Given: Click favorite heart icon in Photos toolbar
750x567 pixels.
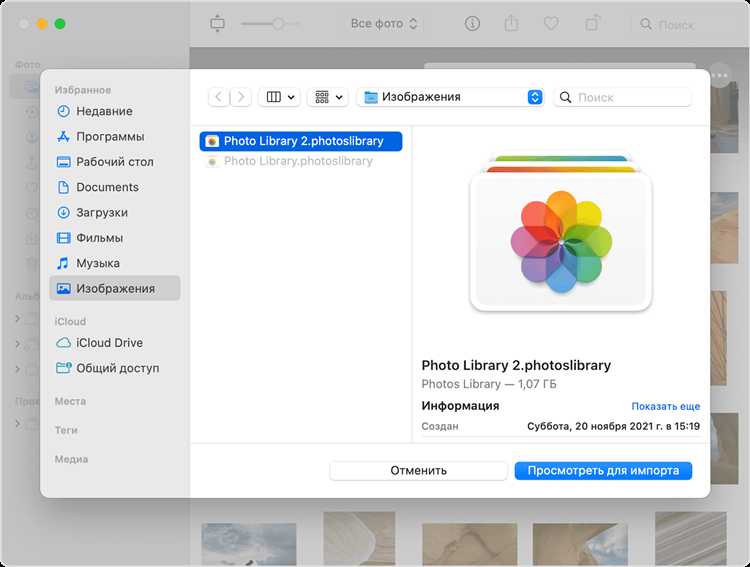Looking at the screenshot, I should pyautogui.click(x=551, y=23).
